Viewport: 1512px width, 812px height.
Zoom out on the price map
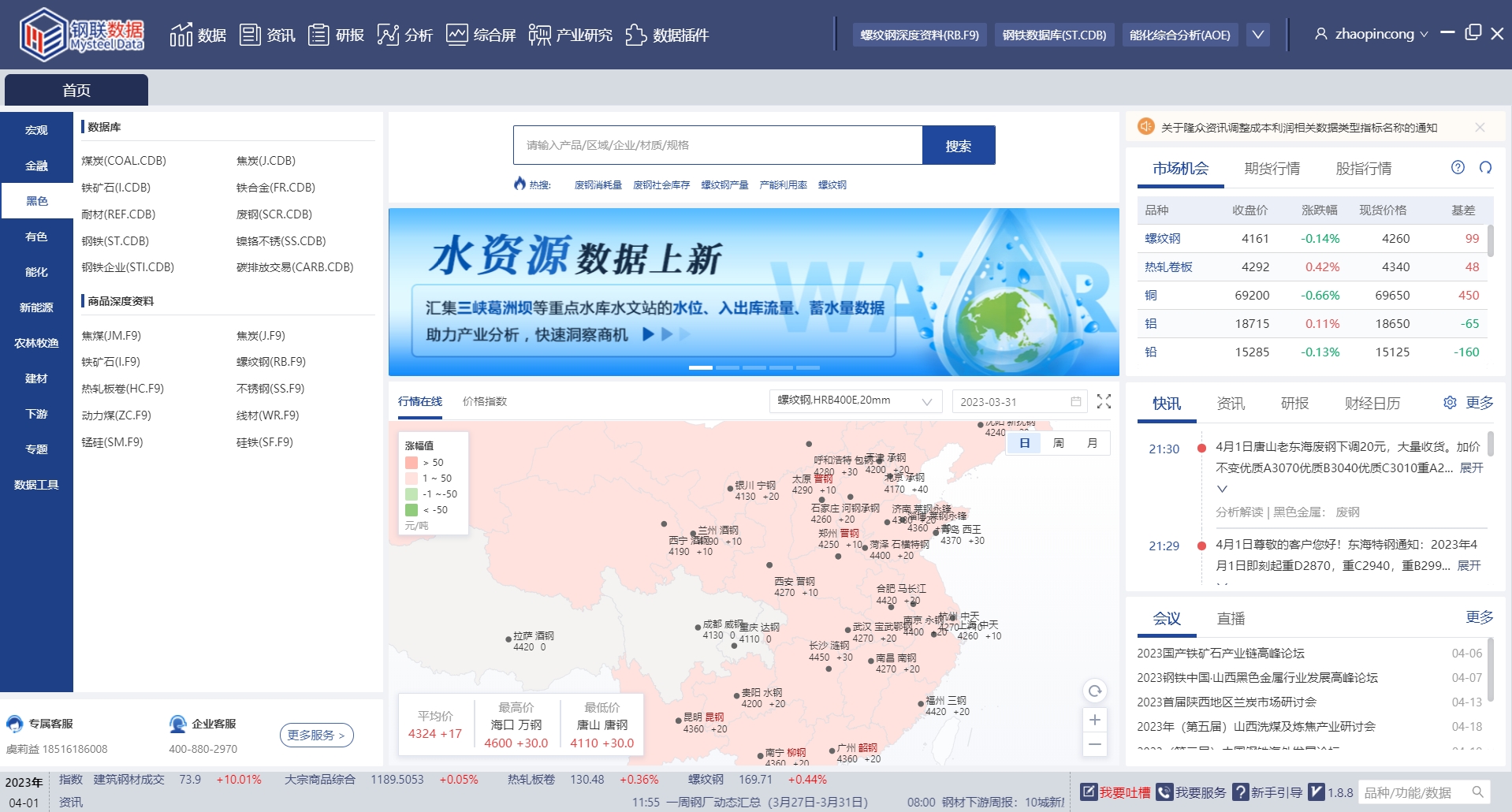pyautogui.click(x=1094, y=744)
